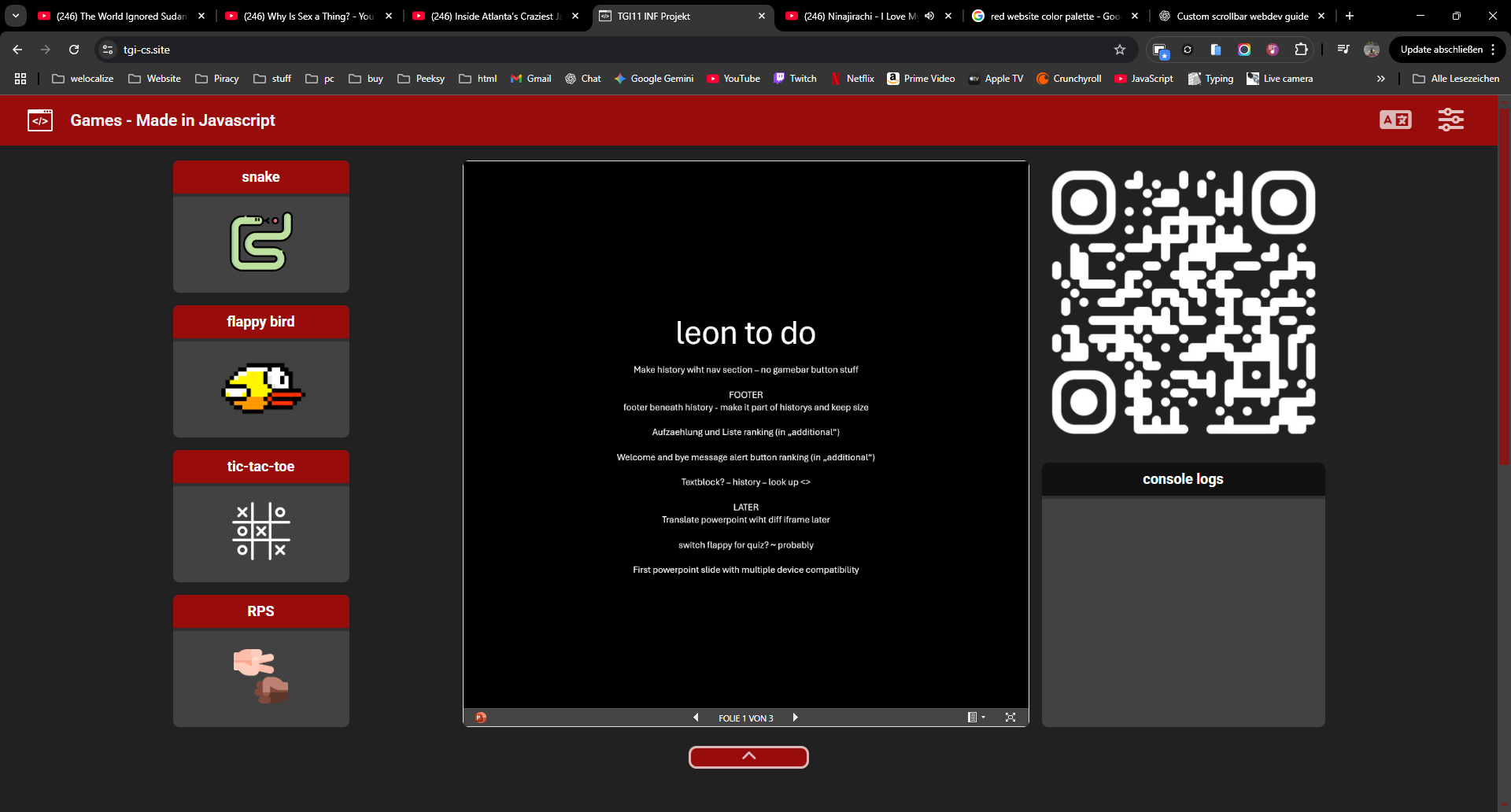
Task: Click the PowerPoint logo icon
Action: 481,718
